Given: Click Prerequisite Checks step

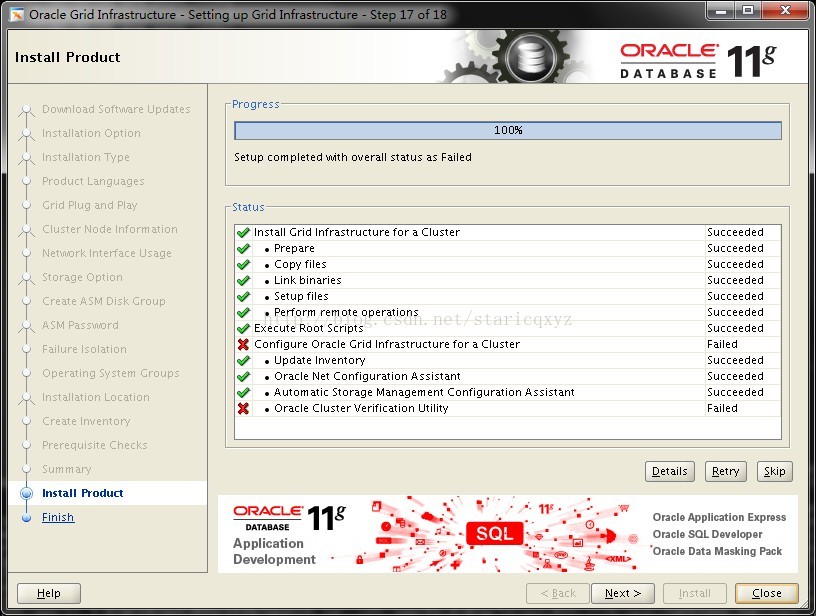Looking at the screenshot, I should (x=95, y=445).
